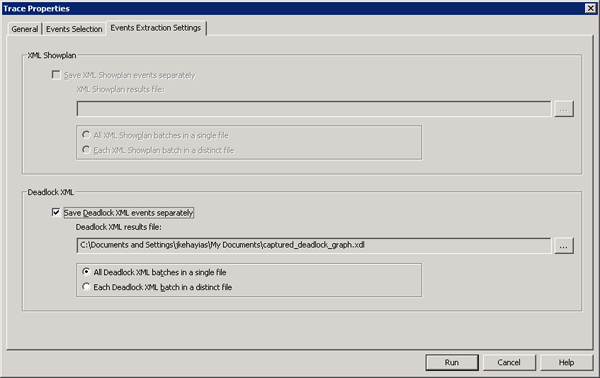Uncheck Save Deadlock XML events separately

(56, 212)
